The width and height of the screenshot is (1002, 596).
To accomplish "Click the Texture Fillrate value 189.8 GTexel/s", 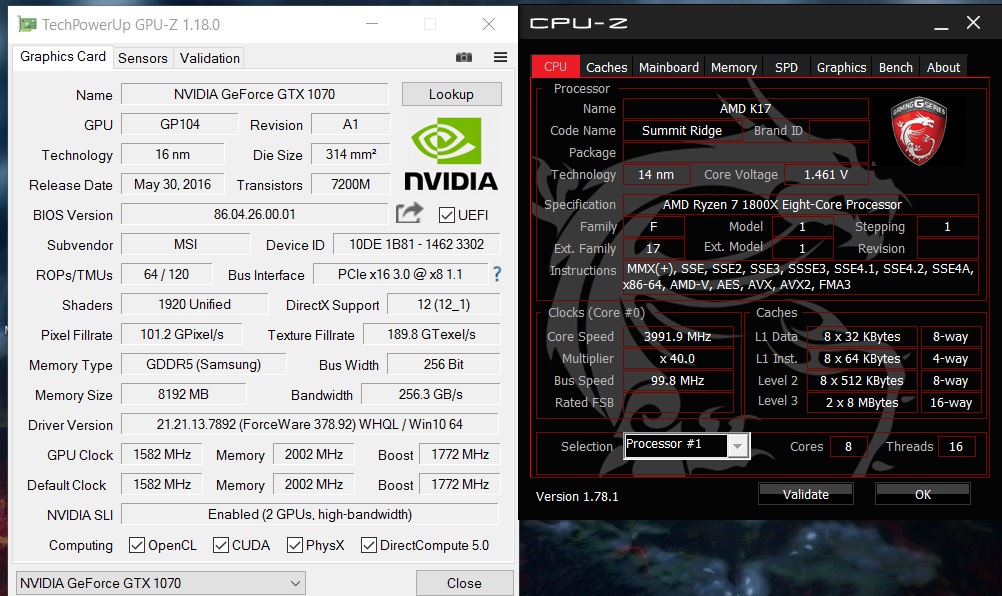I will (431, 334).
